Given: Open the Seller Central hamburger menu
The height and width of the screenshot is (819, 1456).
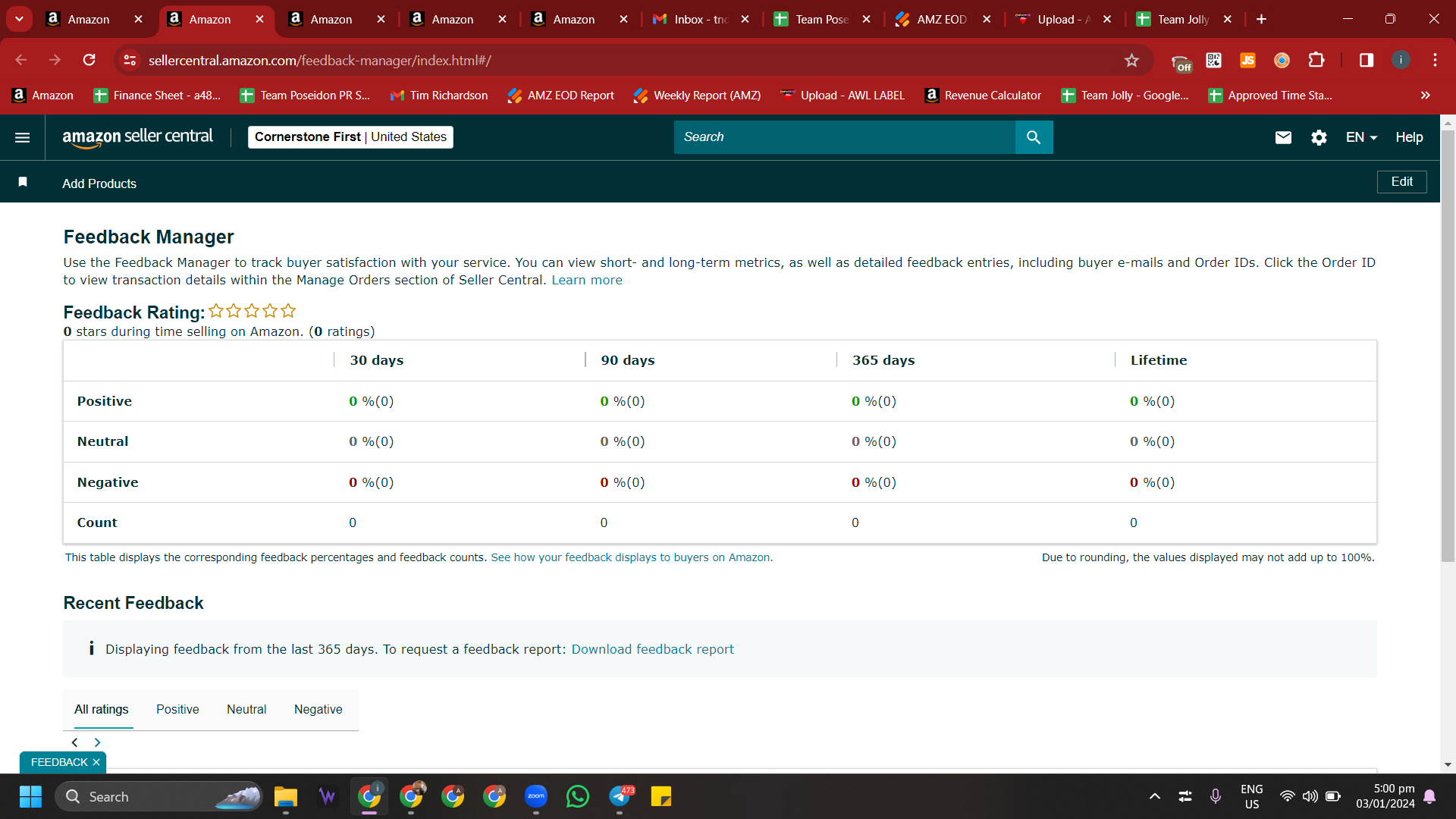Looking at the screenshot, I should pyautogui.click(x=23, y=137).
